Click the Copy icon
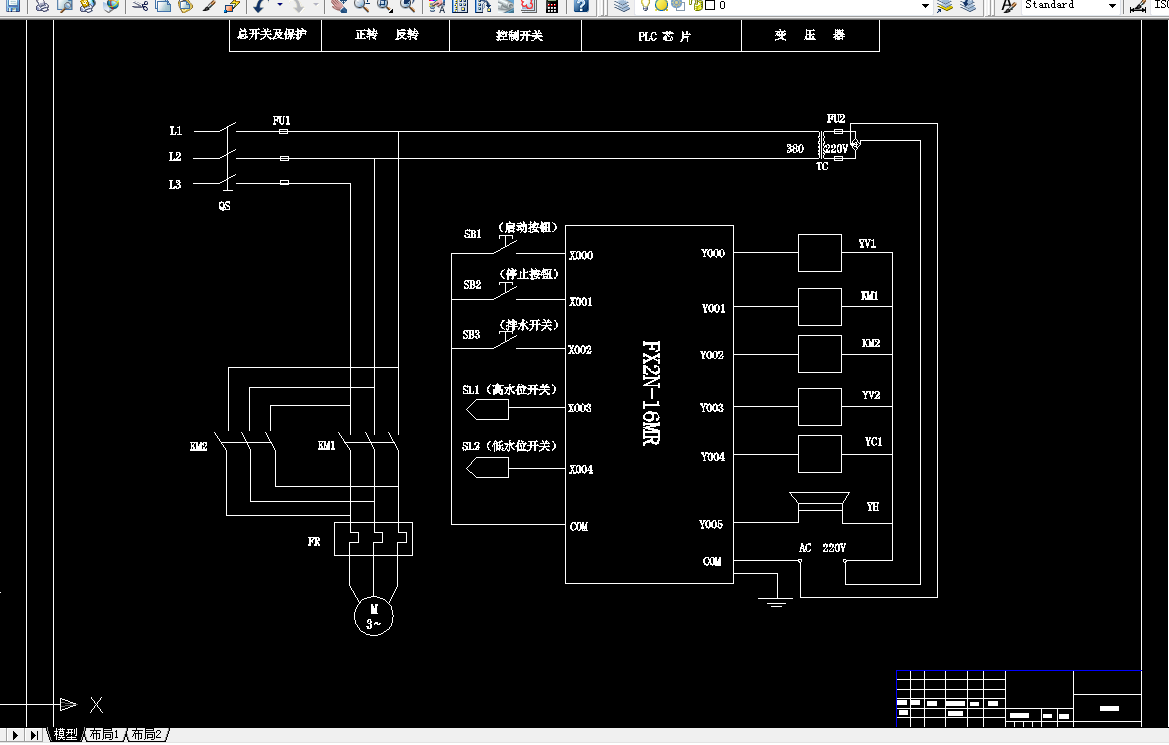This screenshot has width=1169, height=745. click(163, 6)
